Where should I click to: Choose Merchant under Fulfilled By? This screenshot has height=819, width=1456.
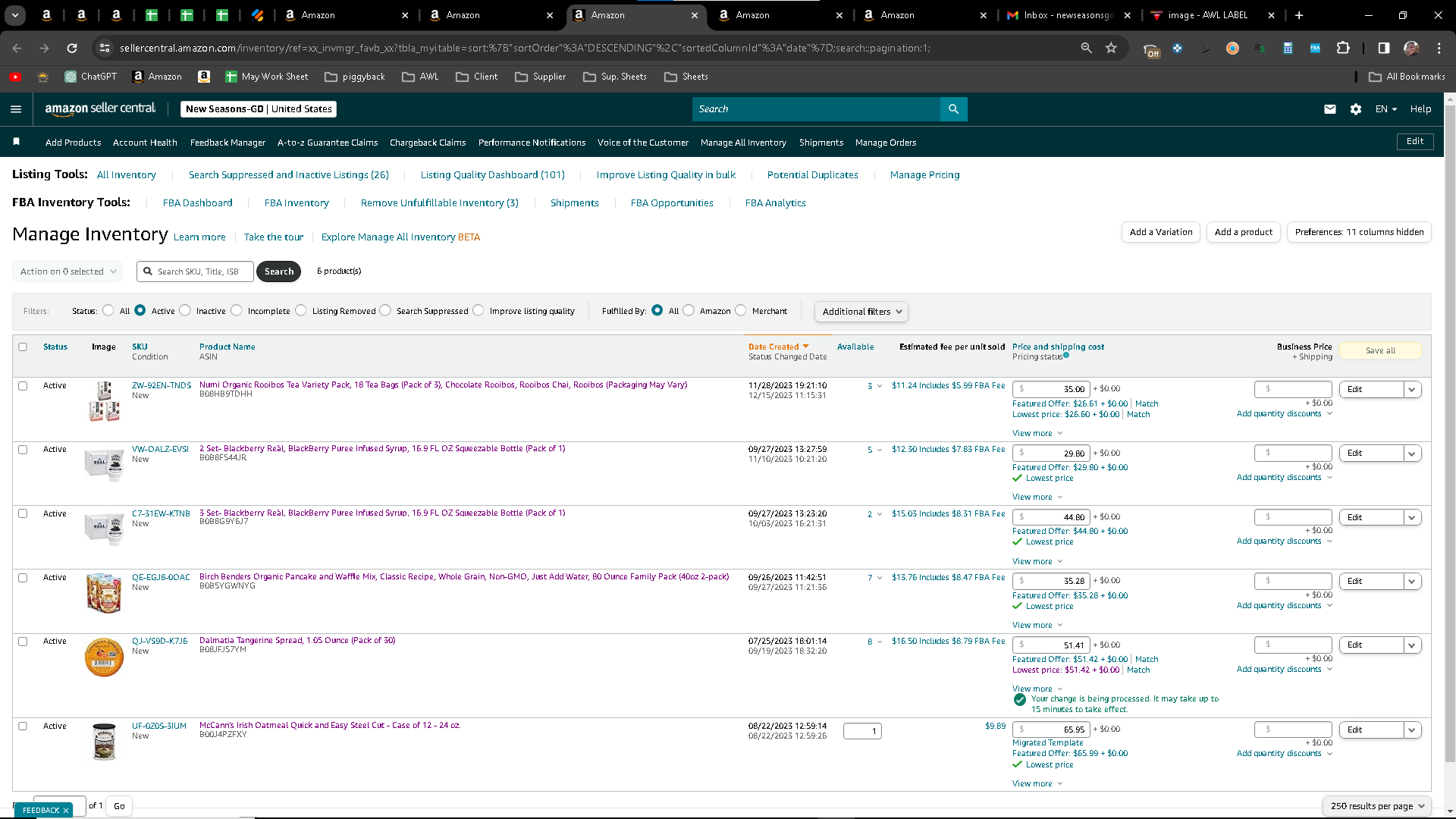(x=741, y=310)
